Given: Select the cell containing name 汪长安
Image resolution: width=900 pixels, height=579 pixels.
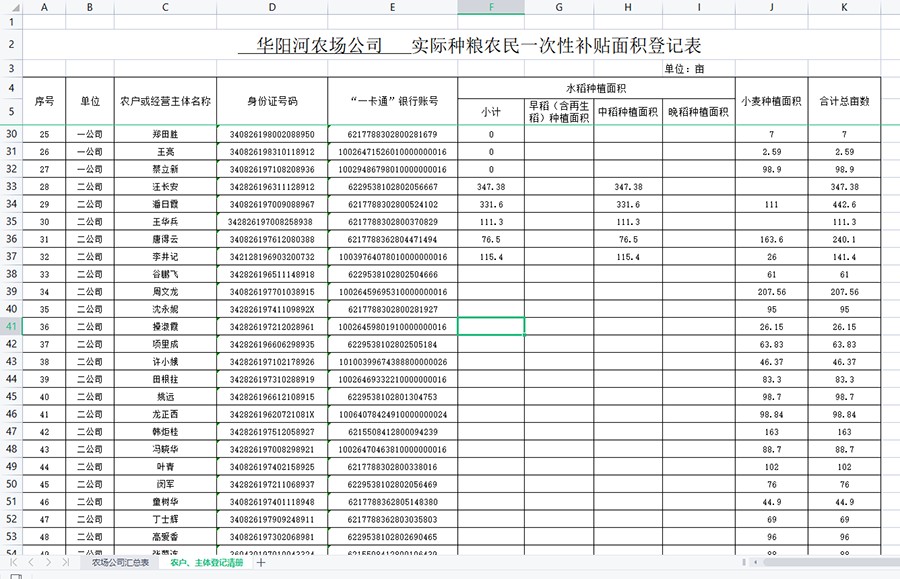Looking at the screenshot, I should 165,186.
